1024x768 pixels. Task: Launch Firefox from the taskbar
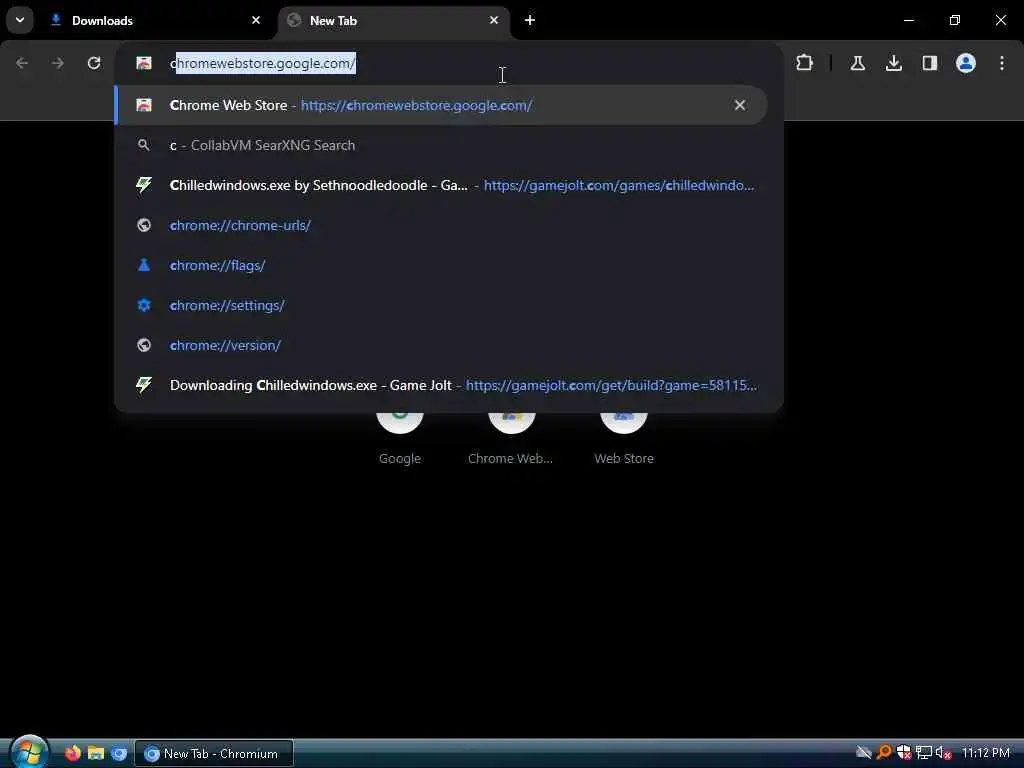(x=72, y=753)
